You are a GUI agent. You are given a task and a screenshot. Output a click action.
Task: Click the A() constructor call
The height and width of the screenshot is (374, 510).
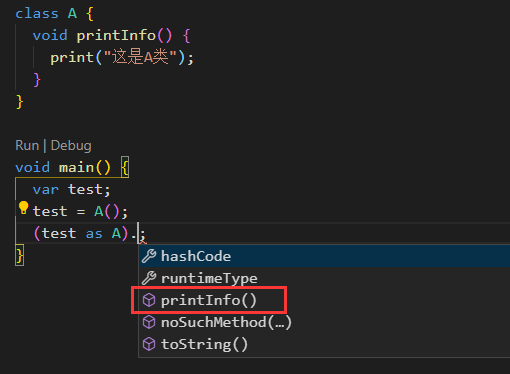click(x=107, y=211)
